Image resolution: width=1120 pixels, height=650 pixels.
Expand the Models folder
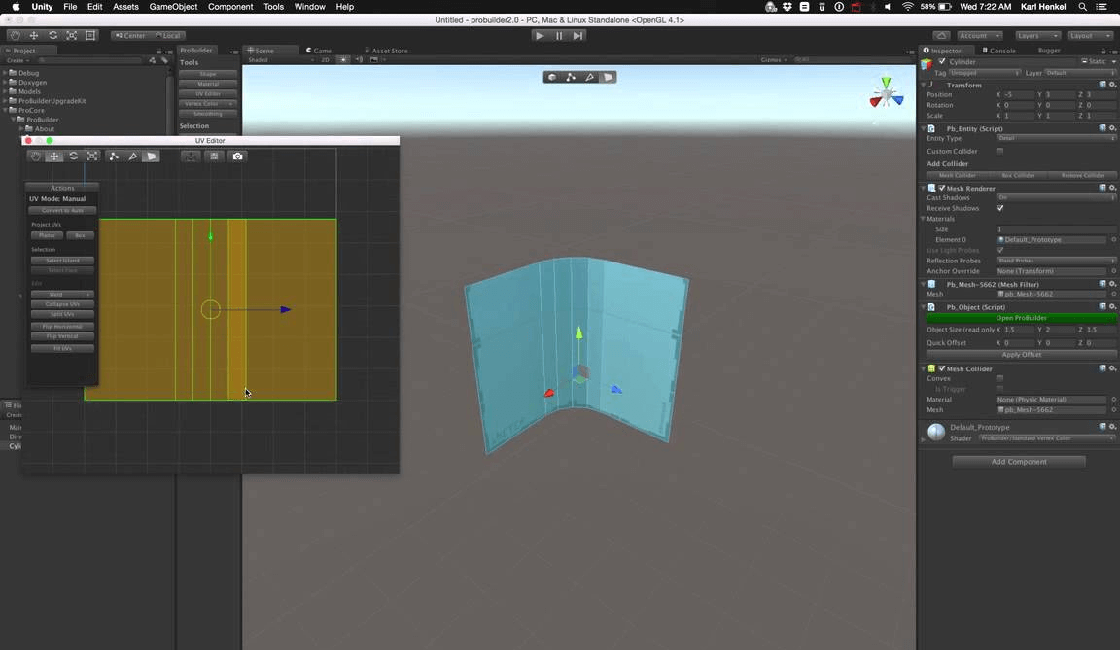click(5, 91)
